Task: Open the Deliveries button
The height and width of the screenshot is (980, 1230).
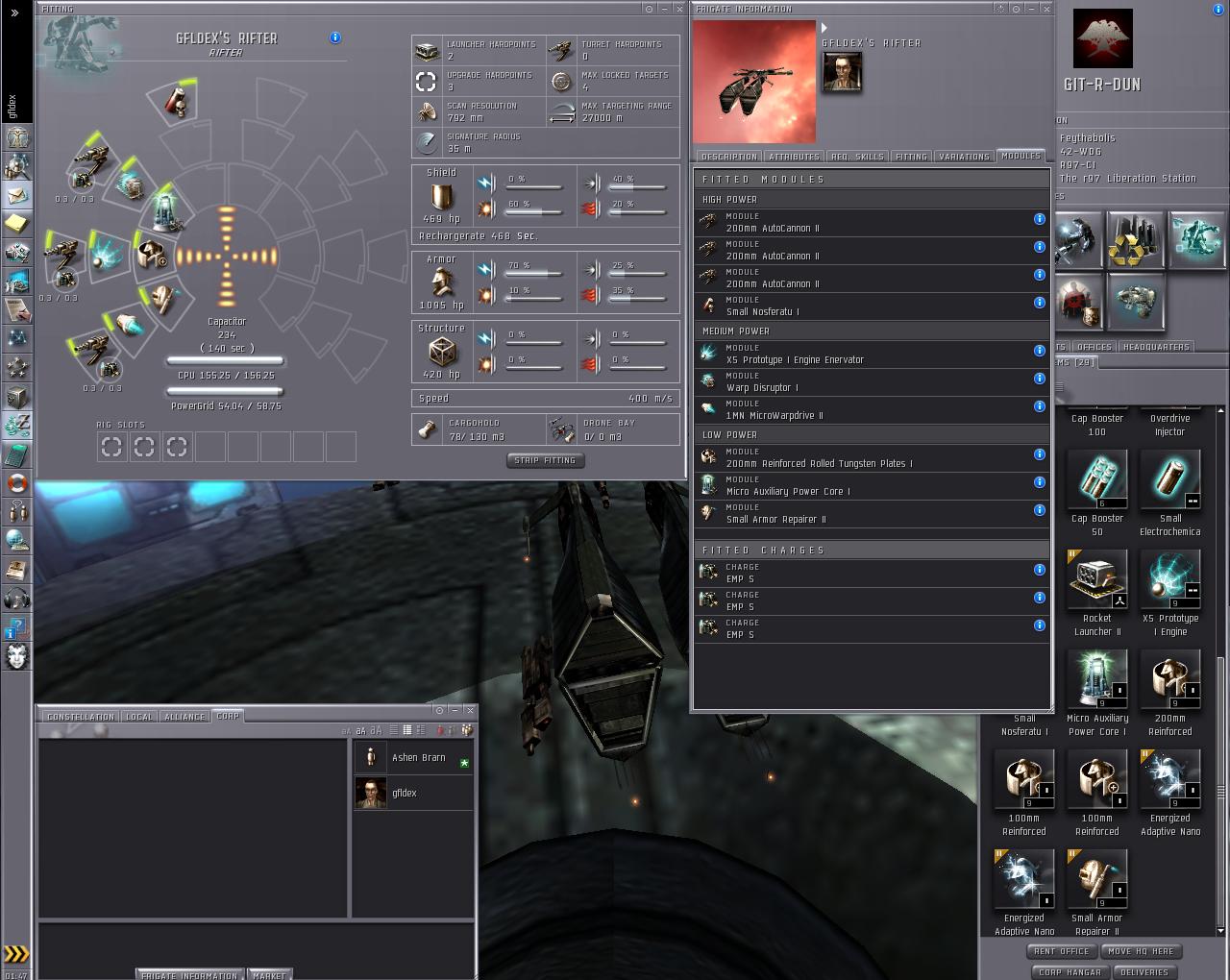Action: pos(1144,972)
